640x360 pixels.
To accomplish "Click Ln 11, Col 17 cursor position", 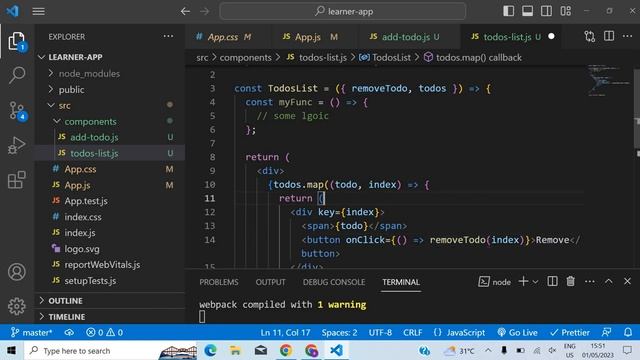I will pyautogui.click(x=285, y=332).
